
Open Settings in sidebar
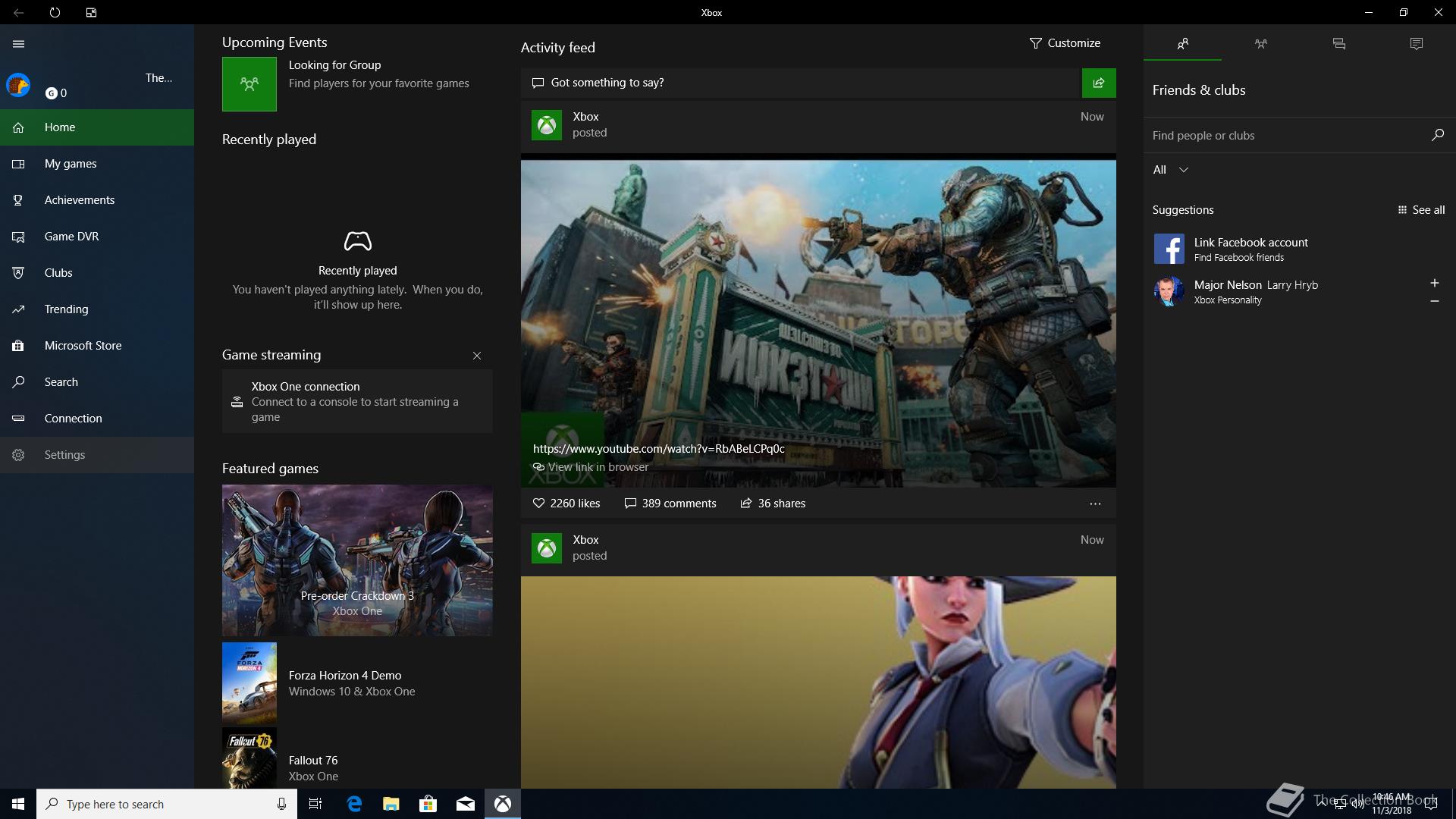(x=97, y=455)
